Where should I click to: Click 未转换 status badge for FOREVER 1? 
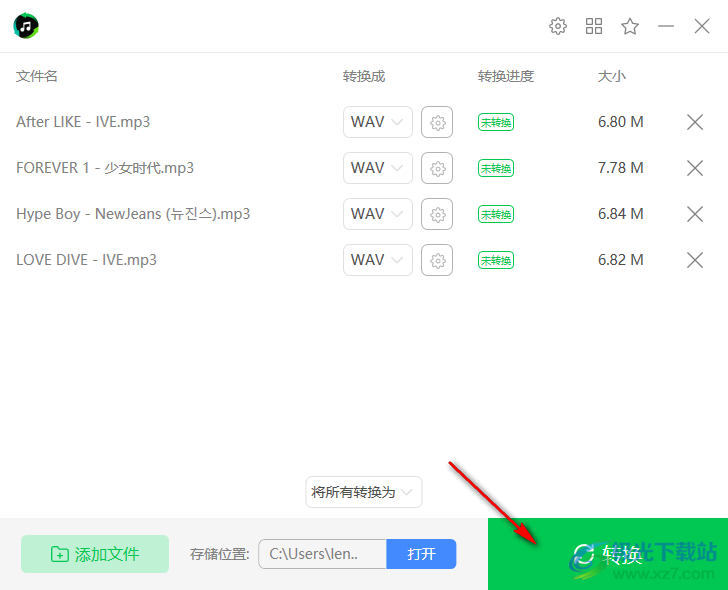(496, 168)
